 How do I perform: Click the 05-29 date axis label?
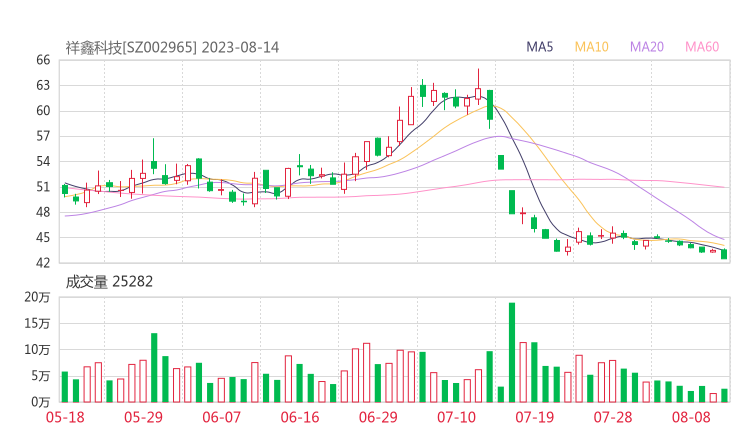tap(143, 417)
